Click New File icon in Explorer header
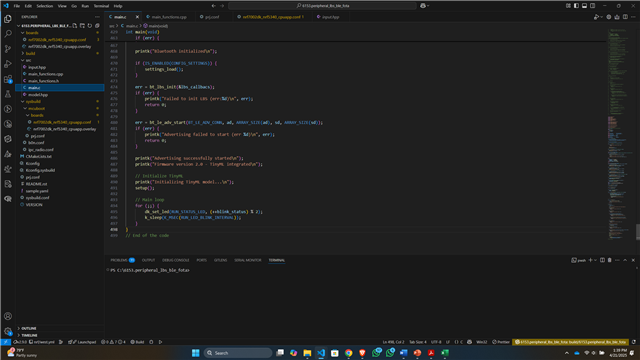Screen dimensions: 640x360 click(x=75, y=26)
